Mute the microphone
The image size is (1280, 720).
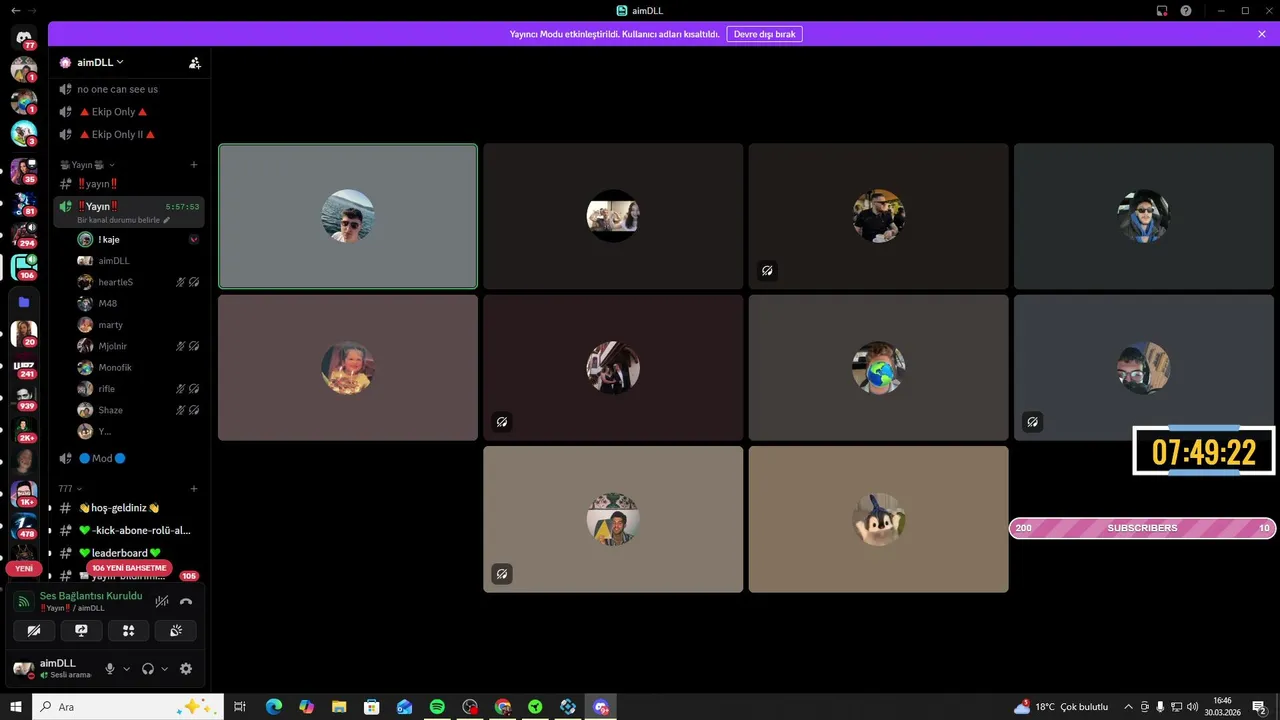110,669
